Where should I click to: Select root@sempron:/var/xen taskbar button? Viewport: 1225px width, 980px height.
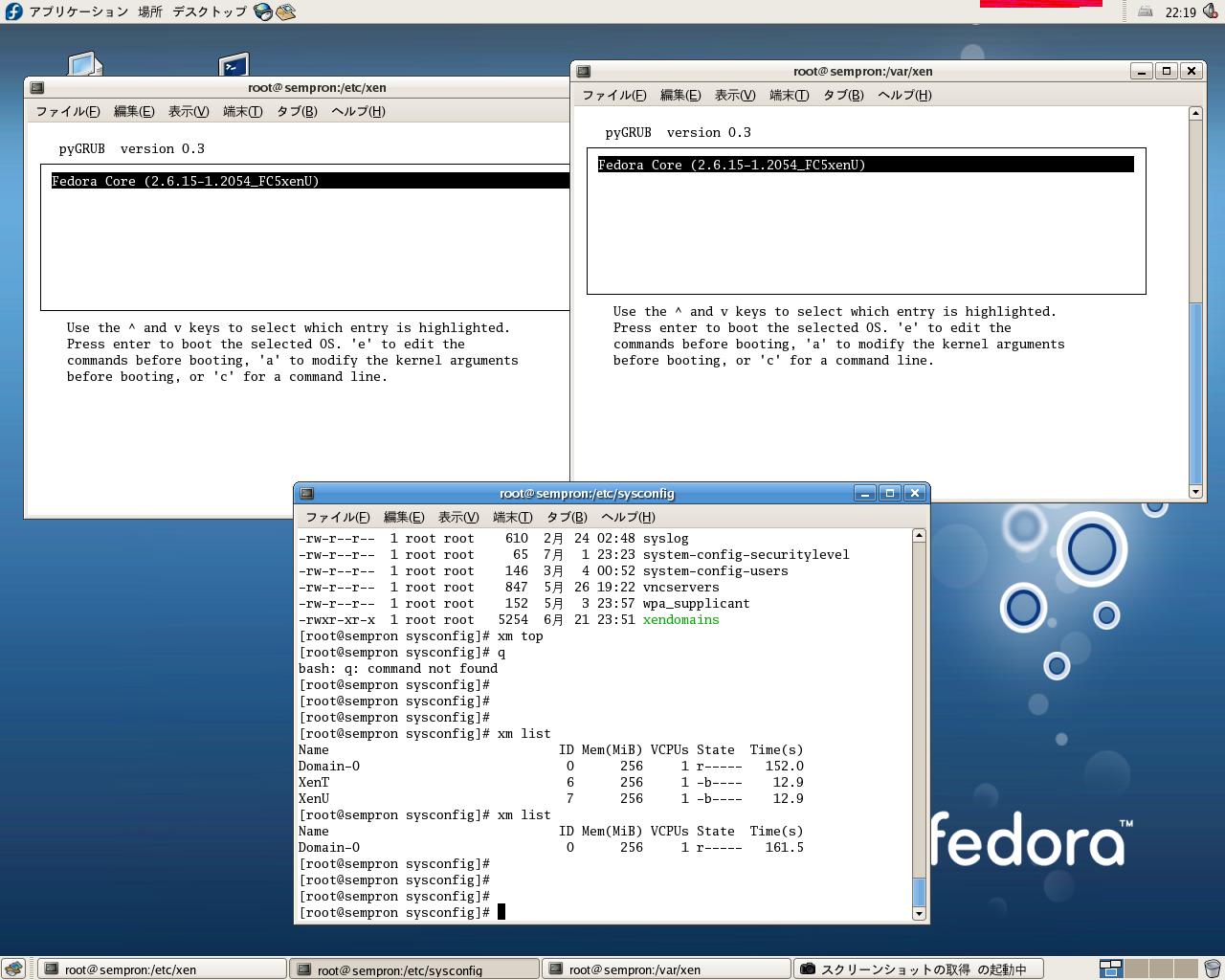pos(666,969)
